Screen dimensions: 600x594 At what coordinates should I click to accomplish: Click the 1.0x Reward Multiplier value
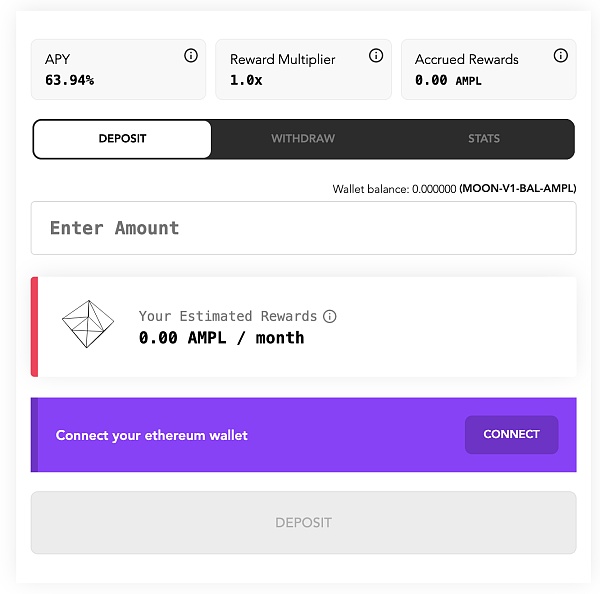click(246, 80)
